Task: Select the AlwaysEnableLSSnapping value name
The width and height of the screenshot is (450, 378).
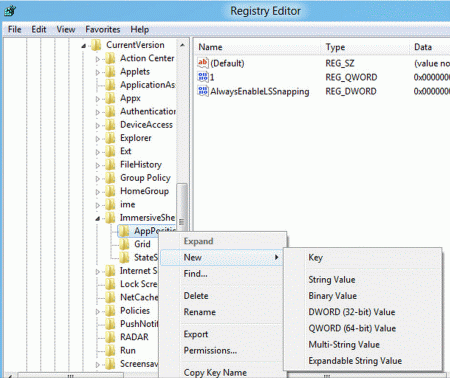Action: pyautogui.click(x=260, y=92)
